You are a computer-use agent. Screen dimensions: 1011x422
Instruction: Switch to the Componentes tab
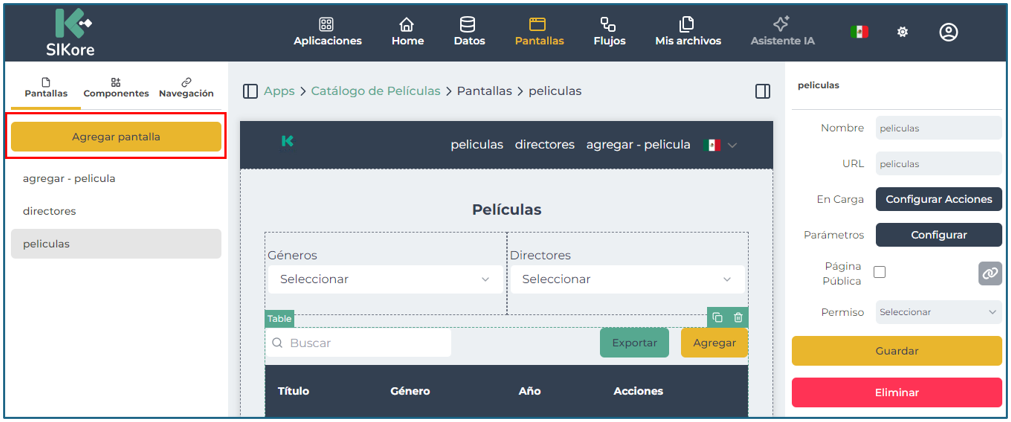(x=116, y=88)
